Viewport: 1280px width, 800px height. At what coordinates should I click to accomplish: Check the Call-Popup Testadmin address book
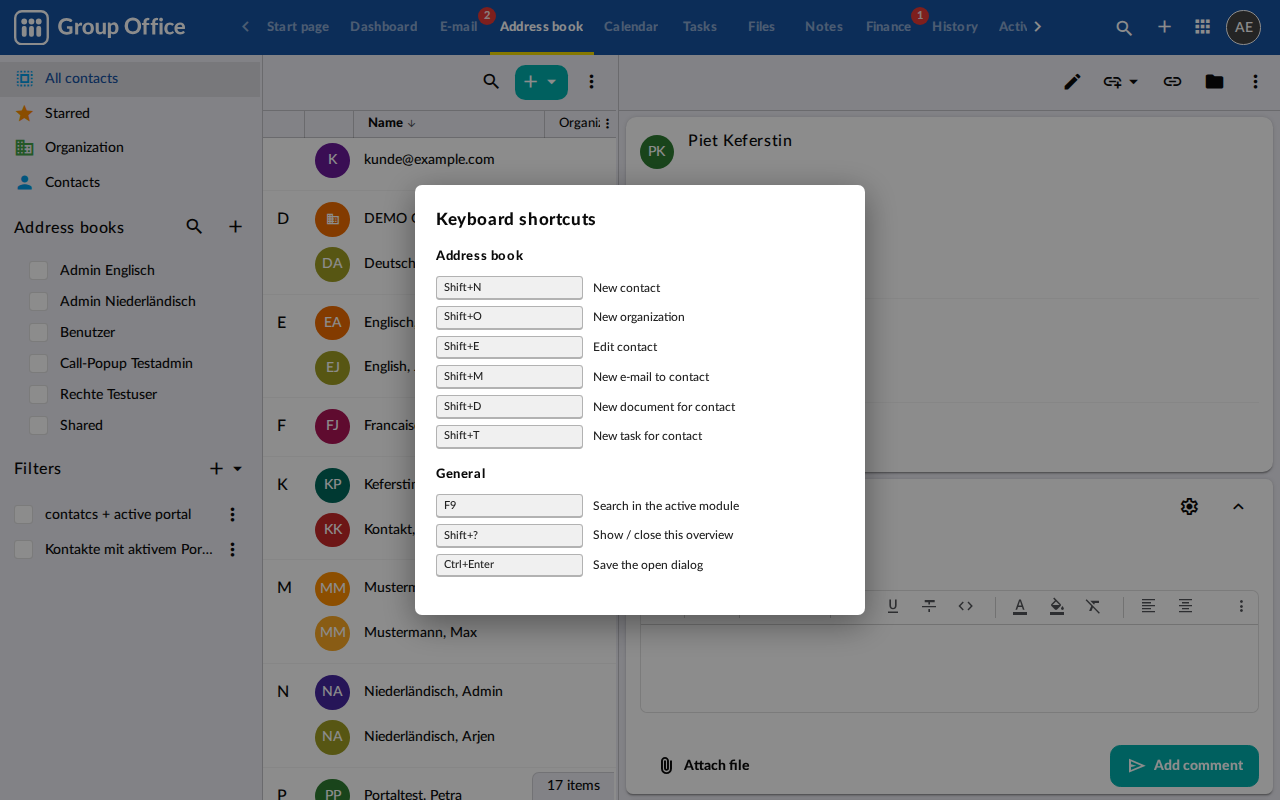[39, 363]
